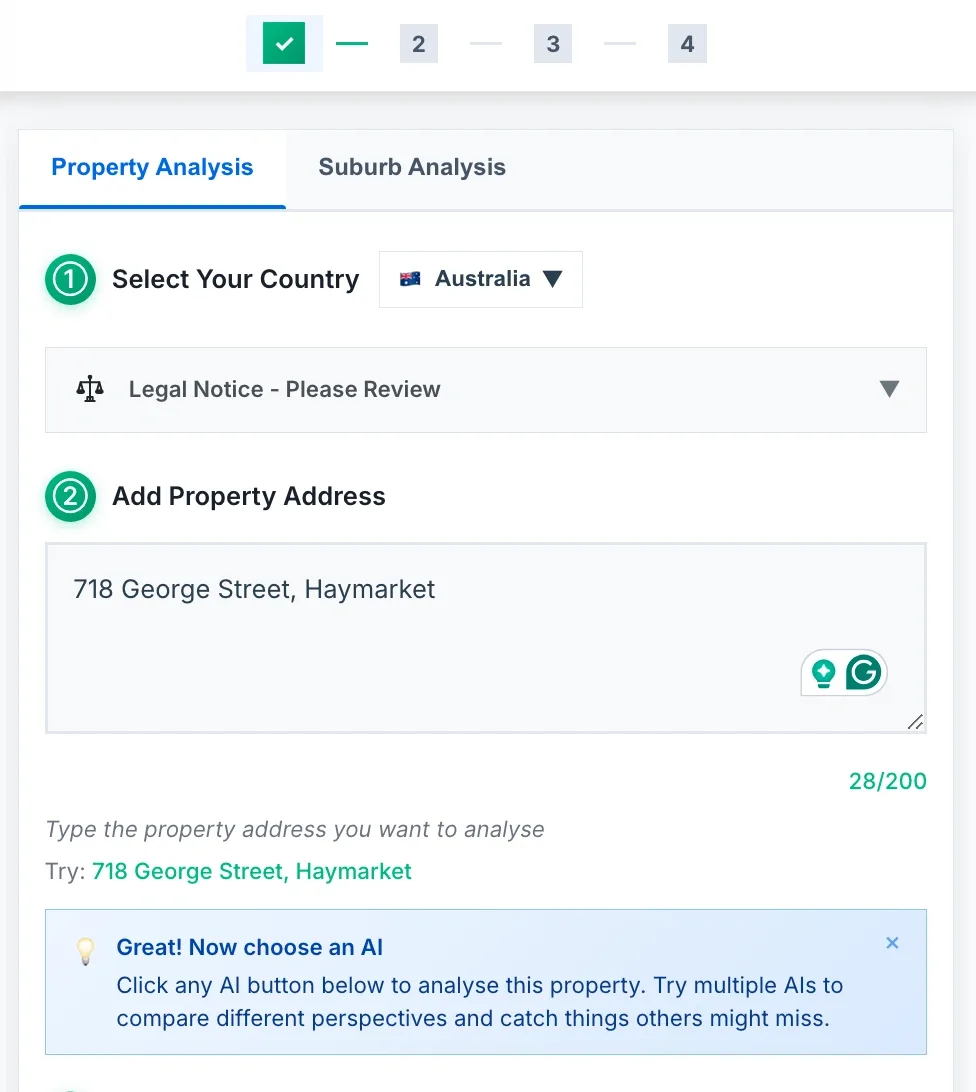Click the lightbulb tip icon in banner
The height and width of the screenshot is (1092, 976).
86,950
